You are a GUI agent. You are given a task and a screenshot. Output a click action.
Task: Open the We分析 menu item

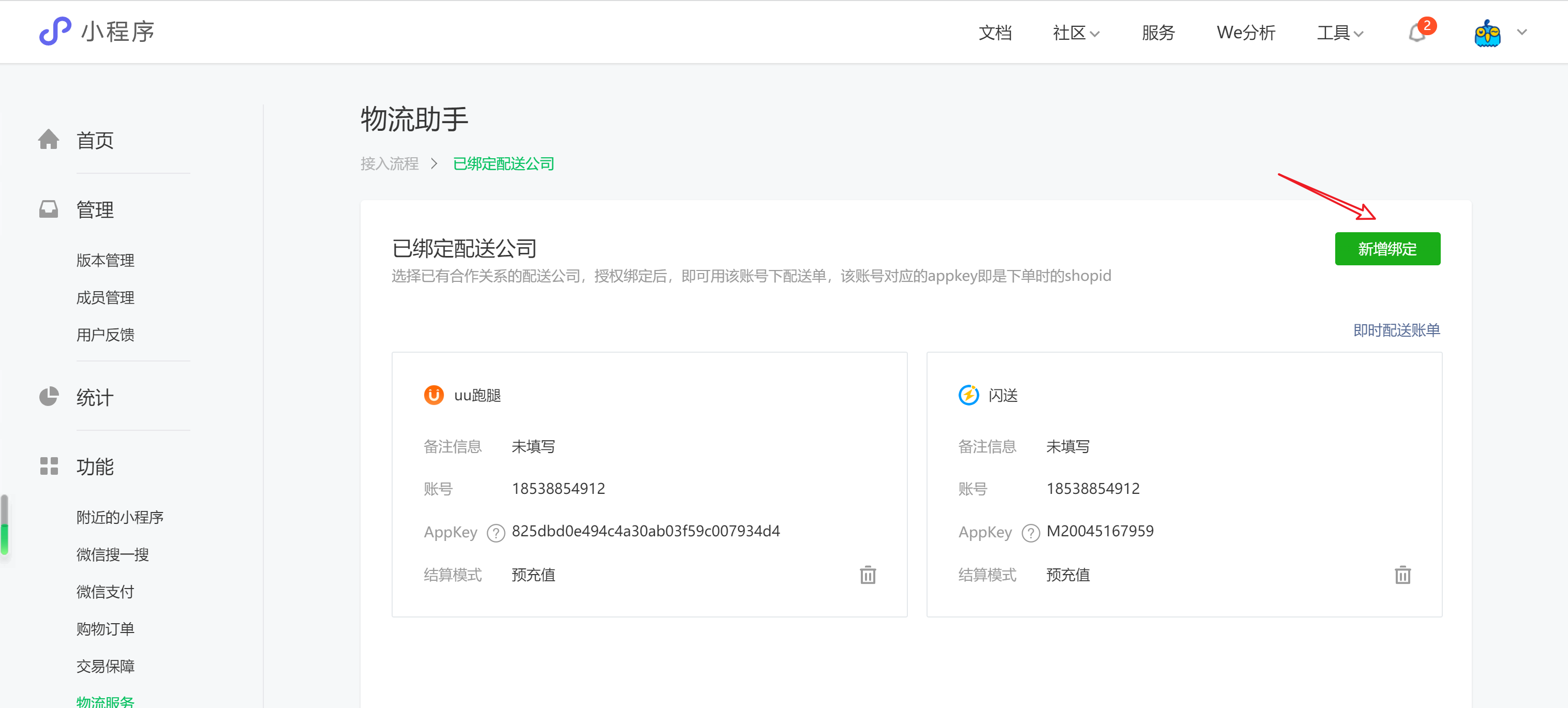click(1245, 33)
